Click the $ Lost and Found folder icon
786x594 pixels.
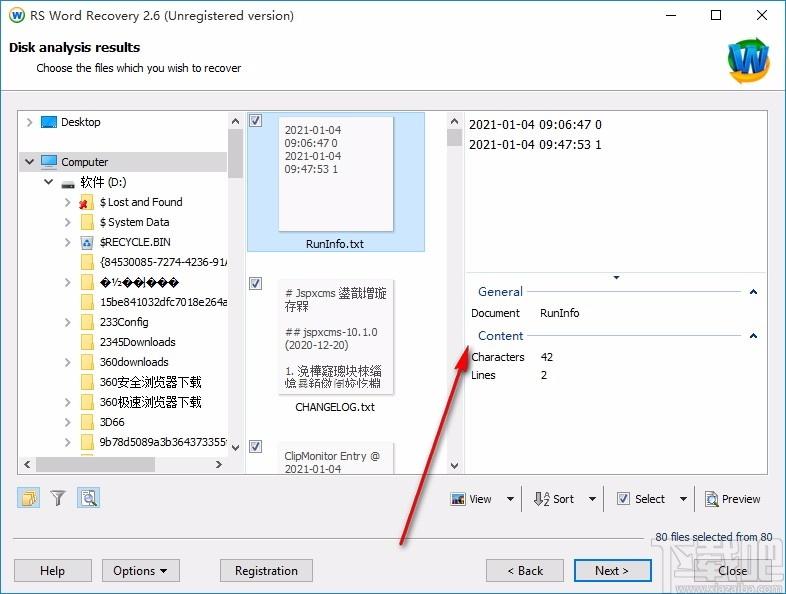[86, 202]
